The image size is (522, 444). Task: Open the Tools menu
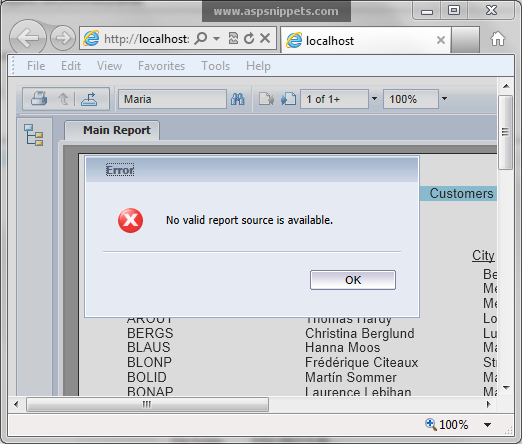pos(215,66)
